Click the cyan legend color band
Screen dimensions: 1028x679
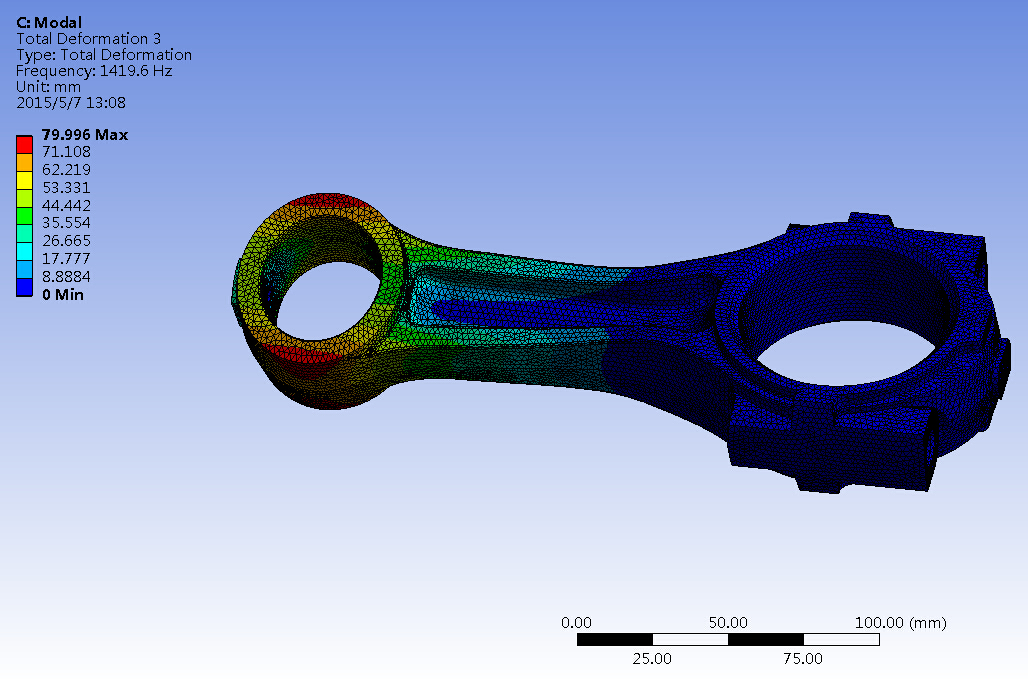pos(24,252)
